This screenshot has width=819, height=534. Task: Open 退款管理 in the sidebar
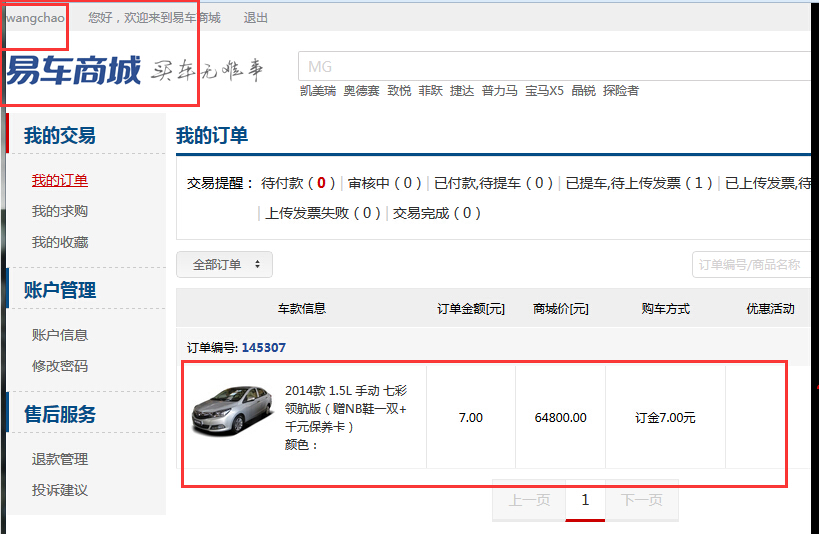(60, 459)
